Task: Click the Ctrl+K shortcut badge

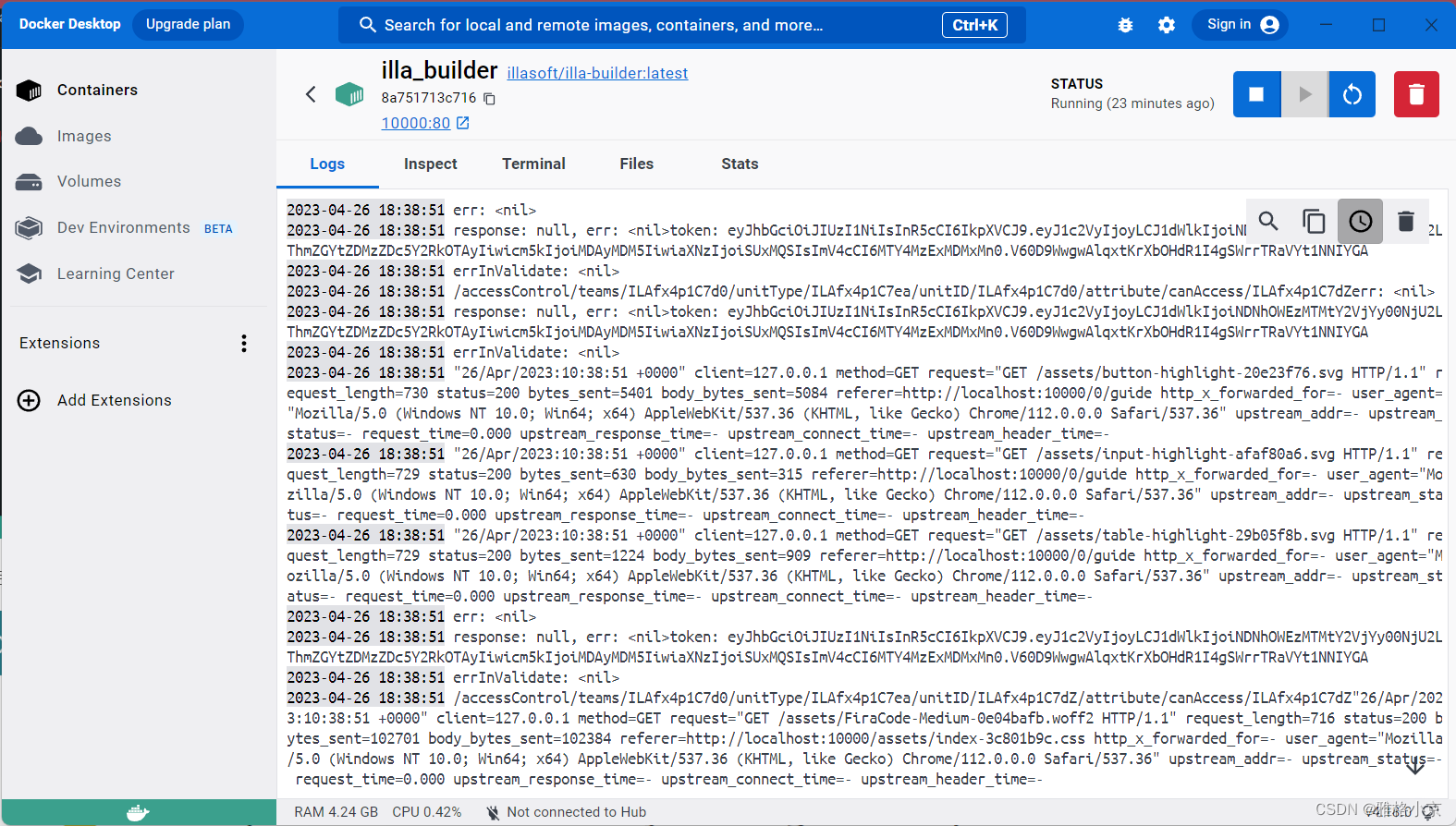Action: coord(975,25)
